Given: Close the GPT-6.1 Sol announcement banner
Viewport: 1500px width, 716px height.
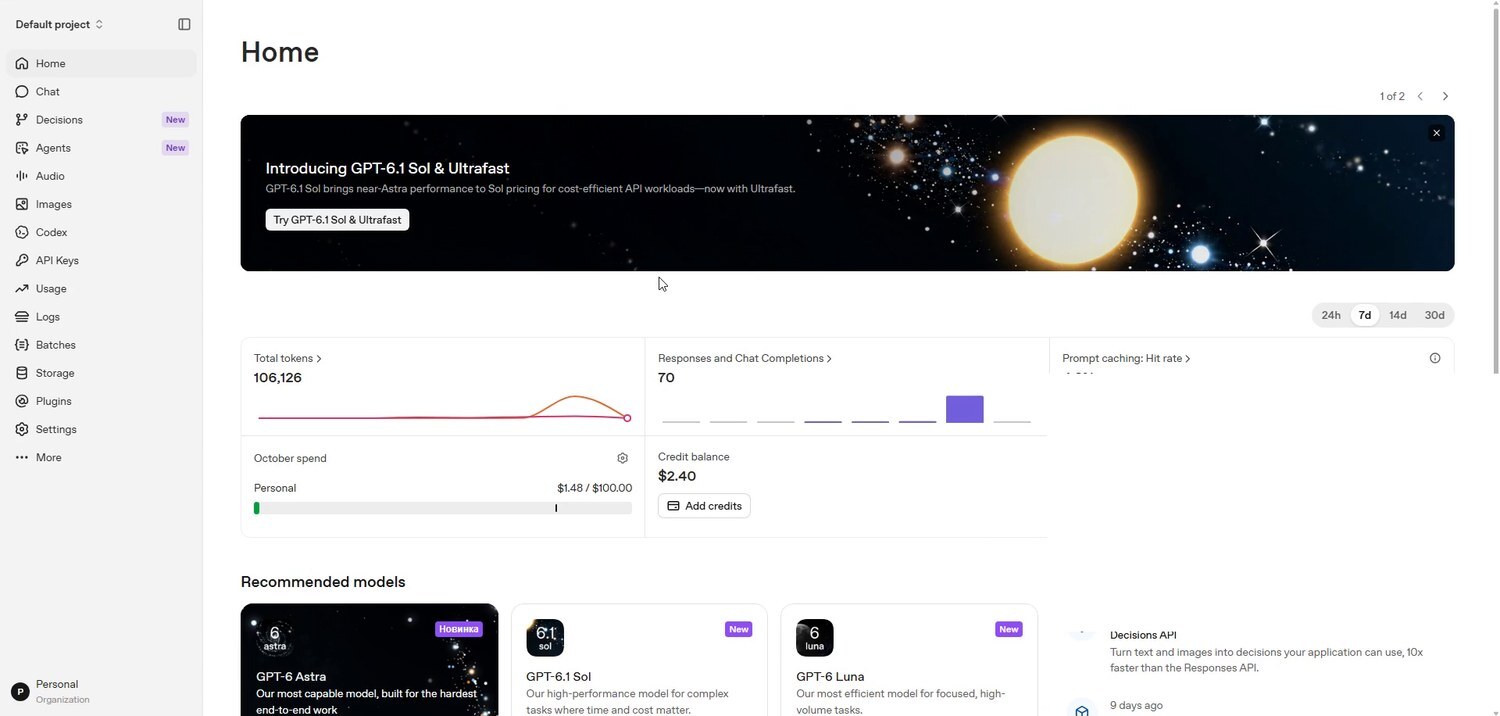Looking at the screenshot, I should point(1436,133).
